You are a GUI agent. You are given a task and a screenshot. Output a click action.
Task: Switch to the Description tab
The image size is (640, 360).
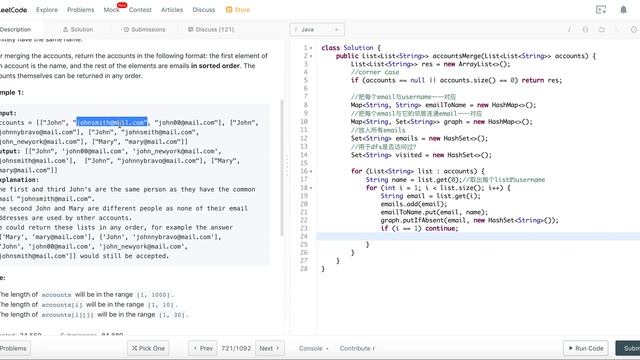tap(16, 29)
